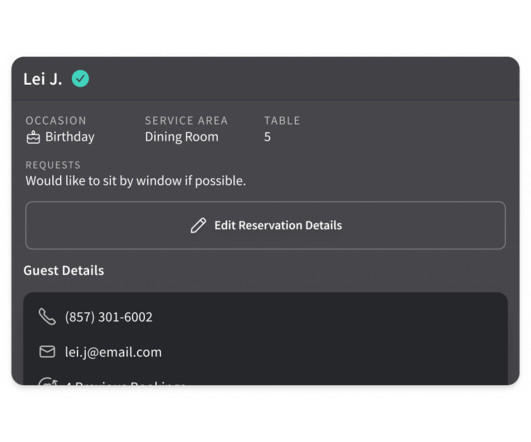This screenshot has height=442, width=531.
Task: Click the pencil edit icon
Action: point(198,226)
